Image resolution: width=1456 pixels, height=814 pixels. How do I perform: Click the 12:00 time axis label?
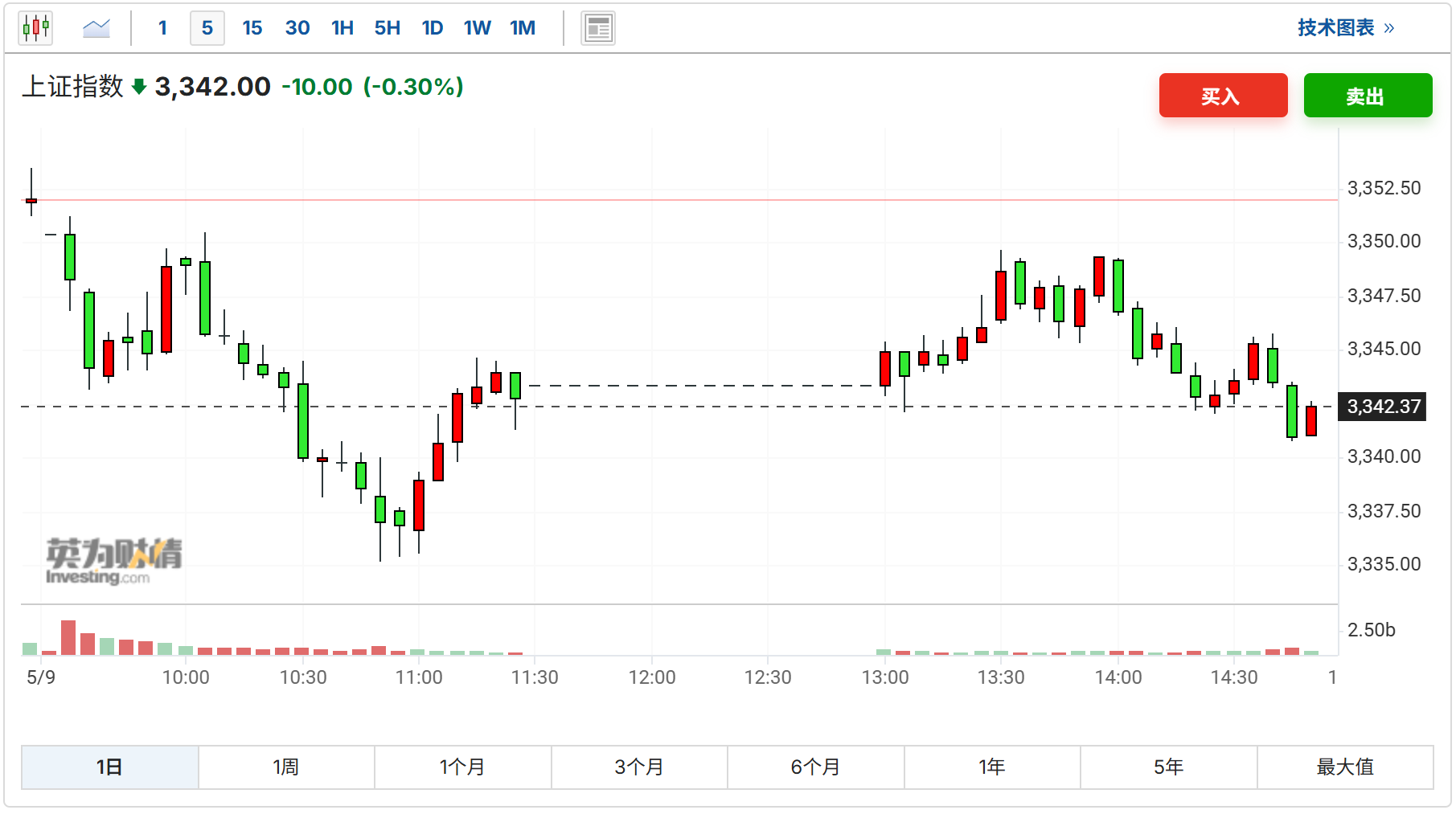pyautogui.click(x=652, y=677)
